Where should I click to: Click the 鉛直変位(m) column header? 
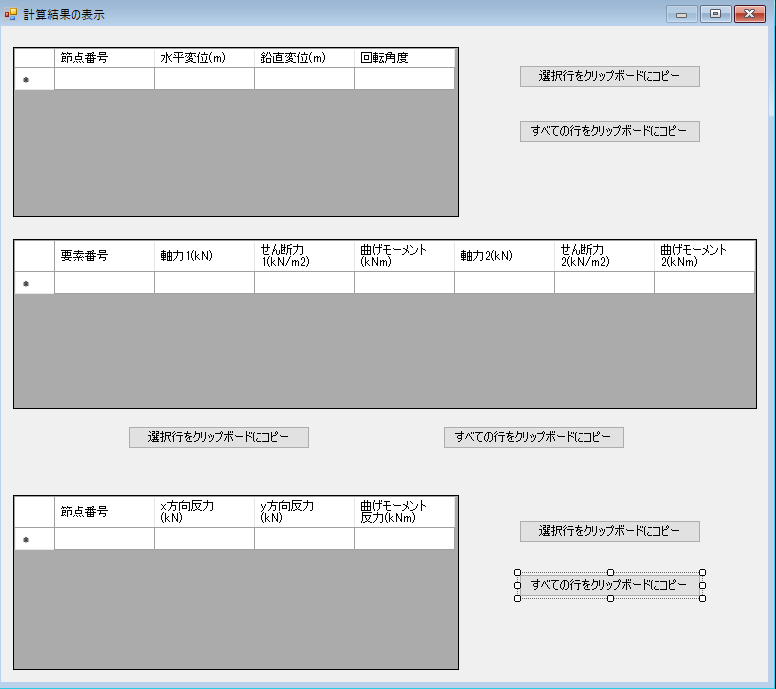[304, 58]
